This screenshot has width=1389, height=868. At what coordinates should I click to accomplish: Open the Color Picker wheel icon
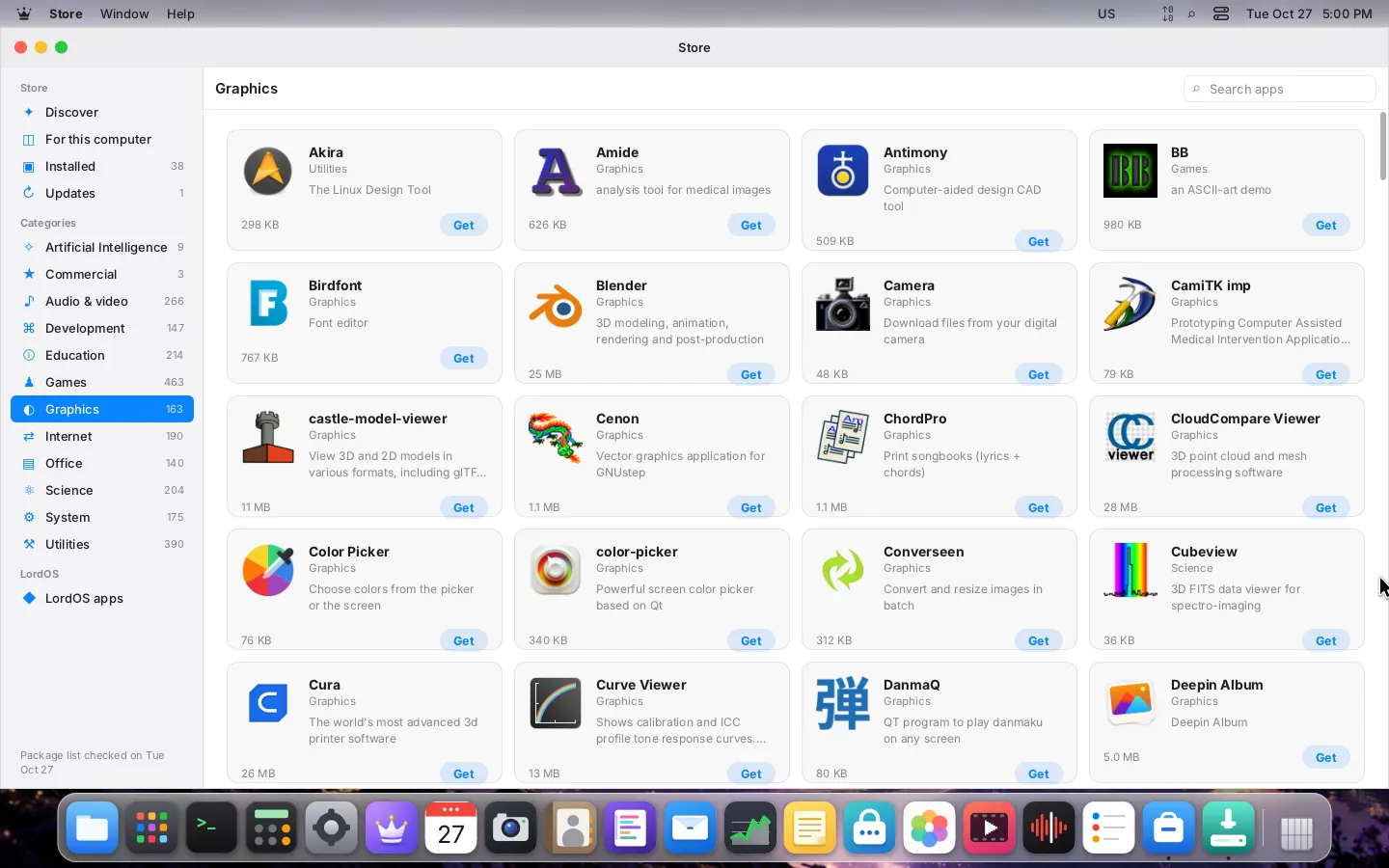tap(268, 571)
